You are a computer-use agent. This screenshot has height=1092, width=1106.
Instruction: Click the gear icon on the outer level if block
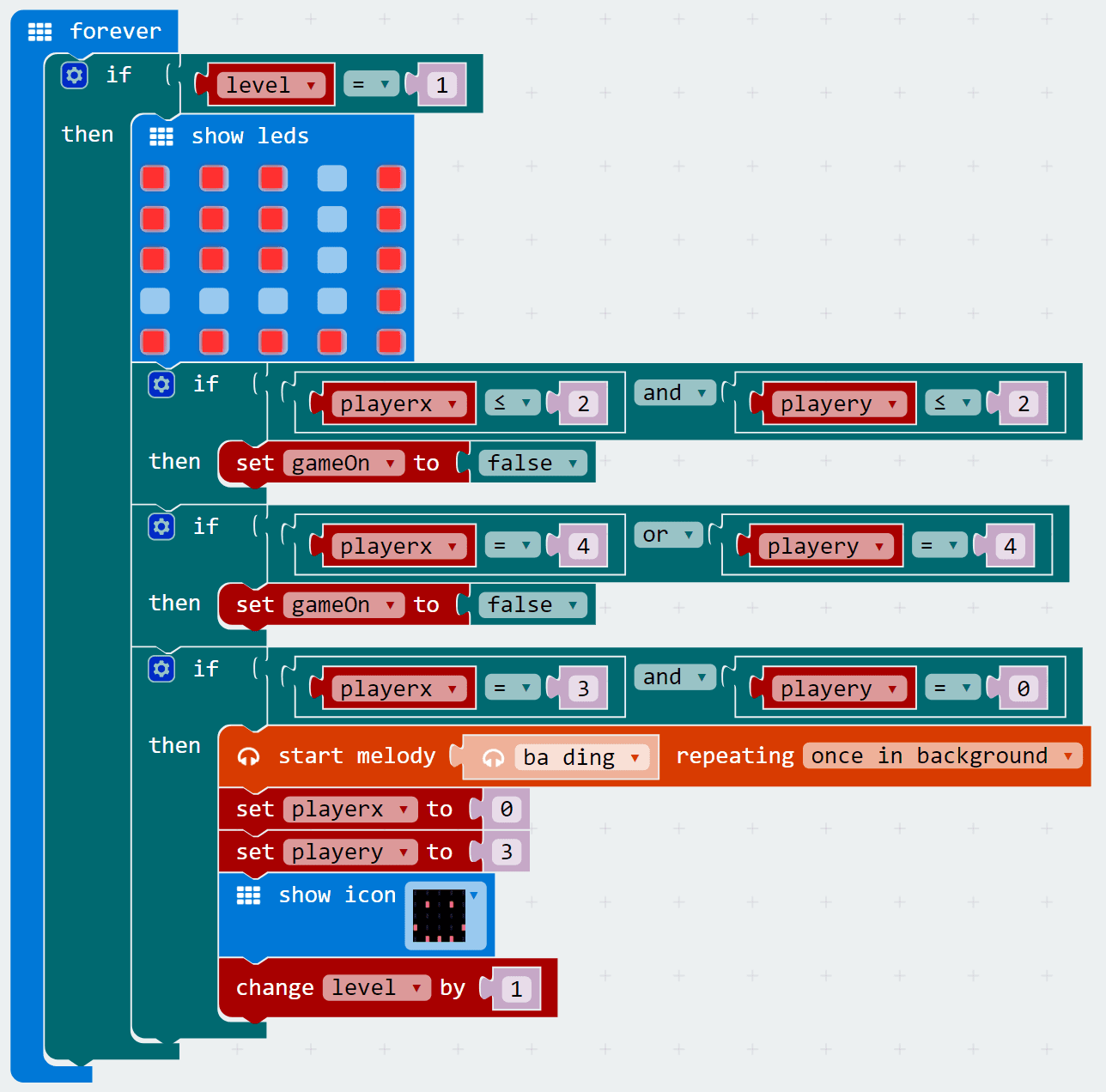click(x=75, y=76)
